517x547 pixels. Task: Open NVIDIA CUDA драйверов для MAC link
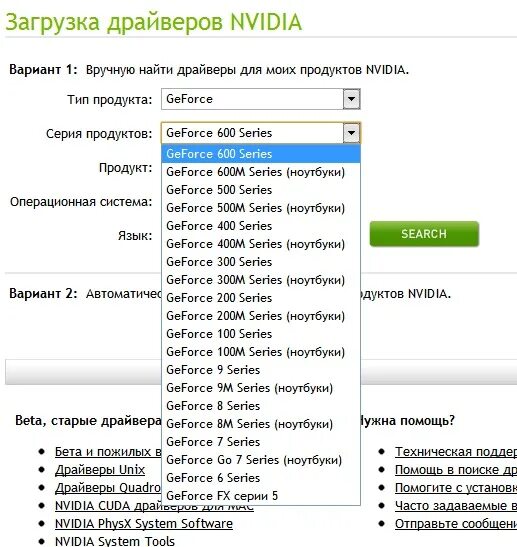coord(154,506)
